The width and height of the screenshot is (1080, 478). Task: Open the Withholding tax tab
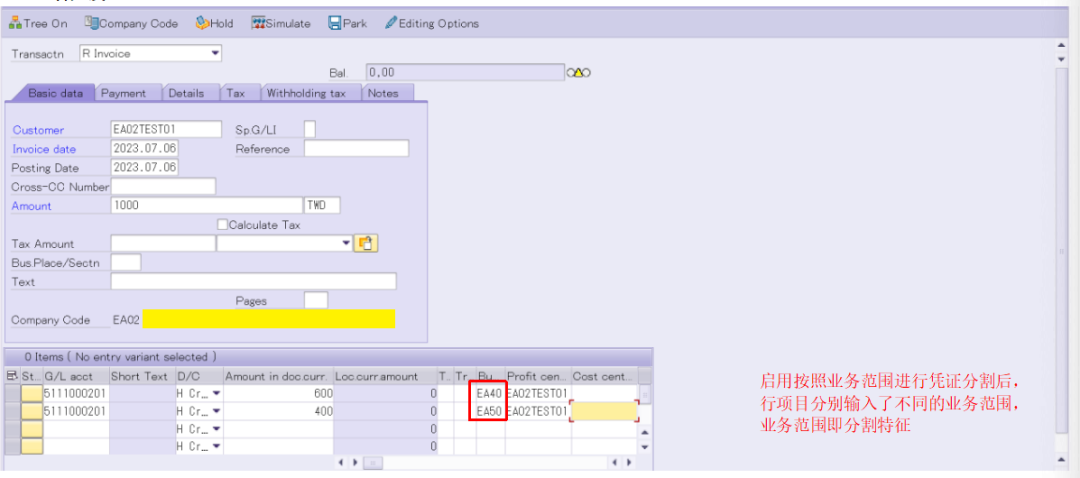[x=306, y=93]
